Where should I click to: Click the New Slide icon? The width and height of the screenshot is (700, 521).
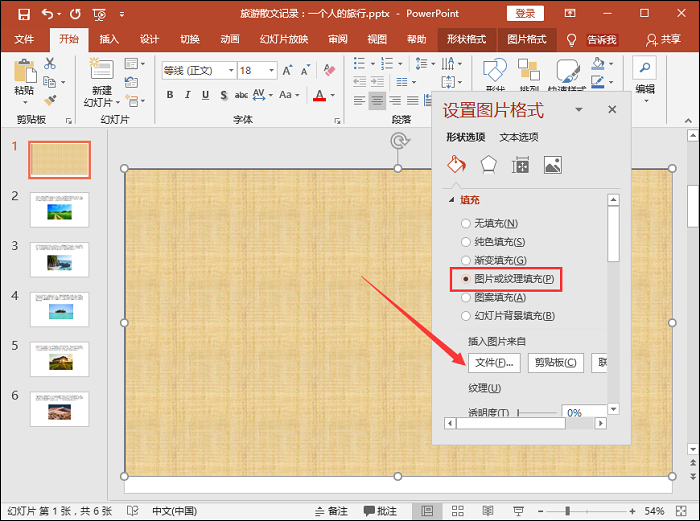point(102,68)
